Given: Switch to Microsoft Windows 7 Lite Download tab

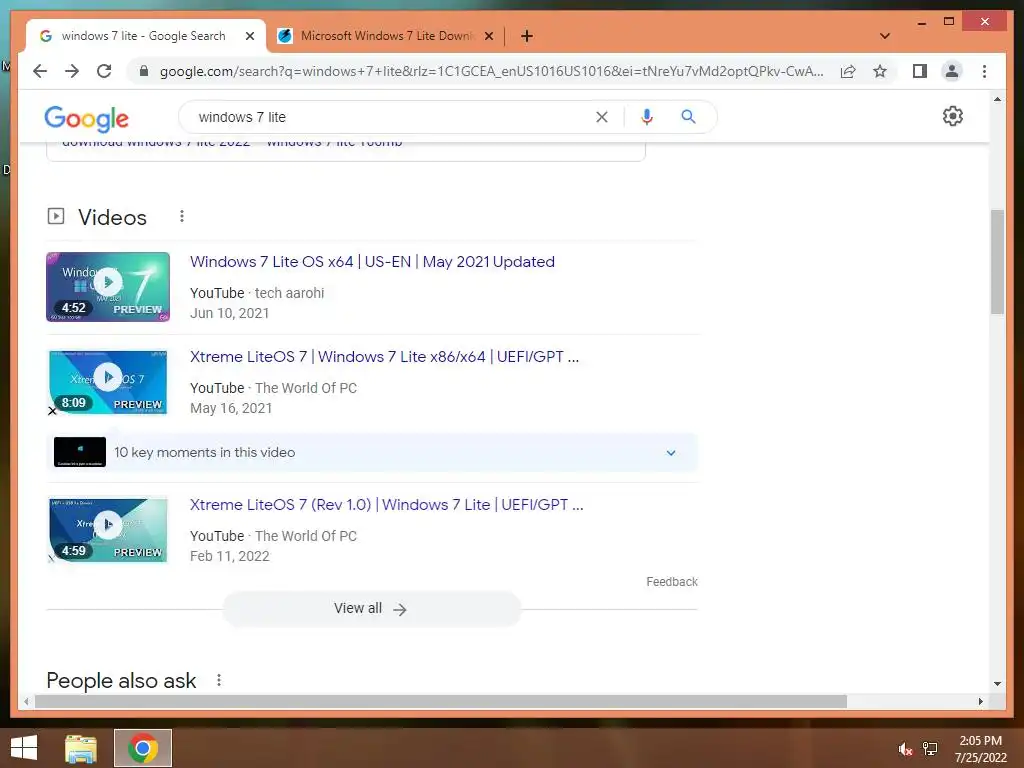Looking at the screenshot, I should coord(386,36).
